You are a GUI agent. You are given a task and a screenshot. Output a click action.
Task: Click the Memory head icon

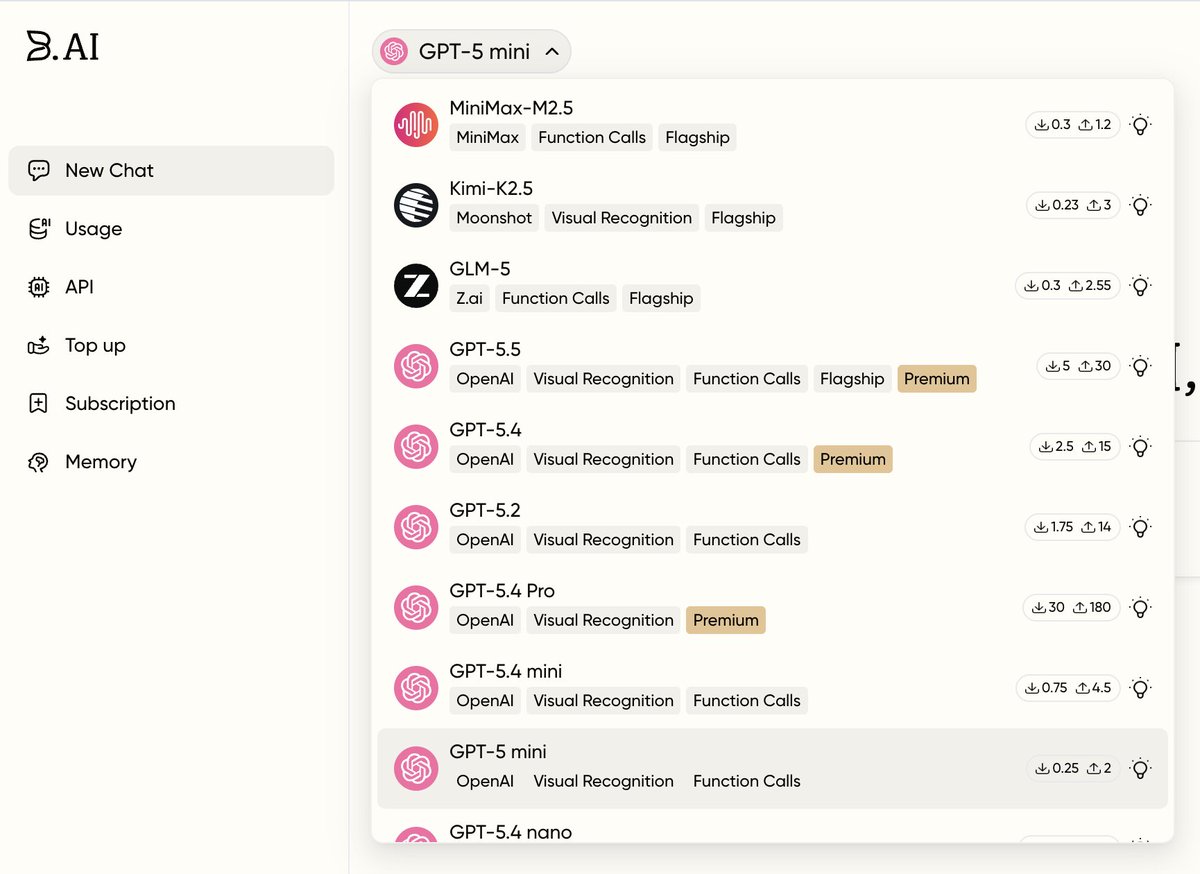39,462
